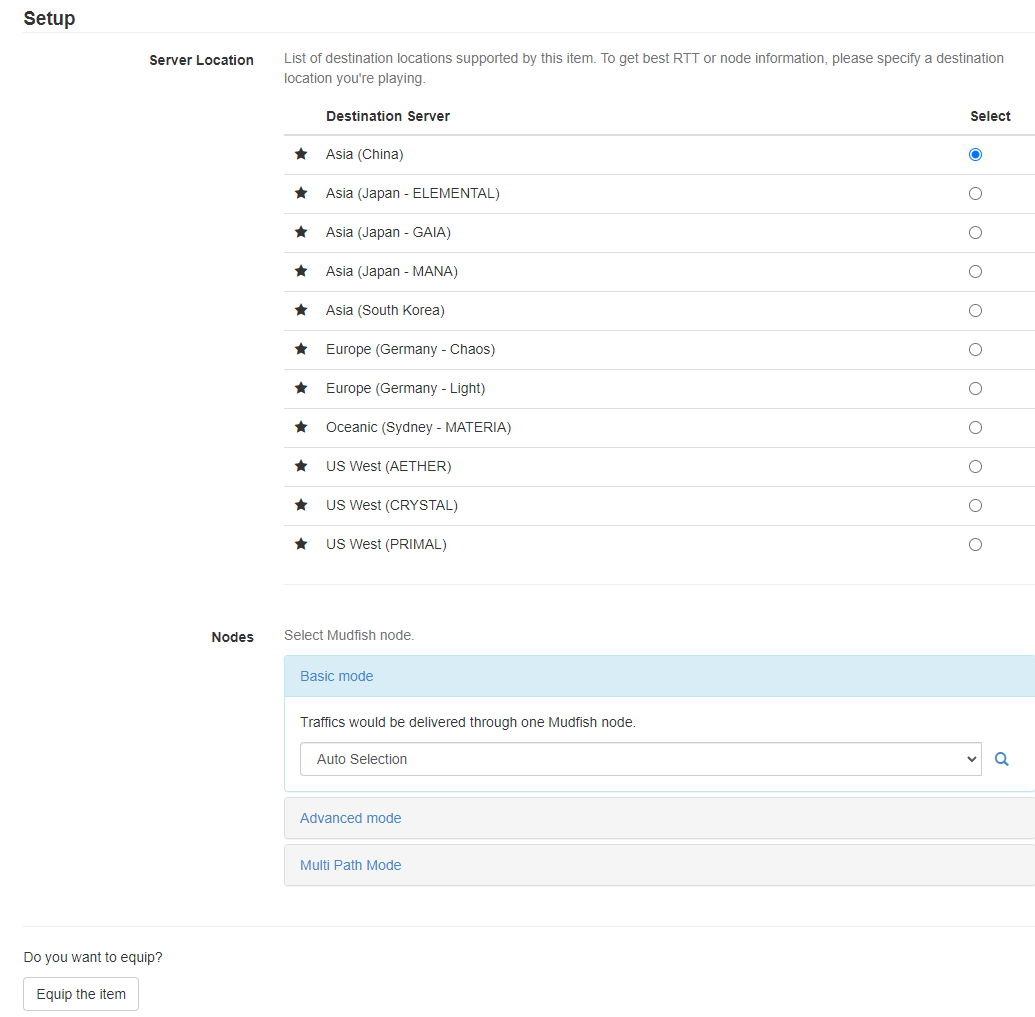
Task: Click the Destination Server column header
Action: 388,116
